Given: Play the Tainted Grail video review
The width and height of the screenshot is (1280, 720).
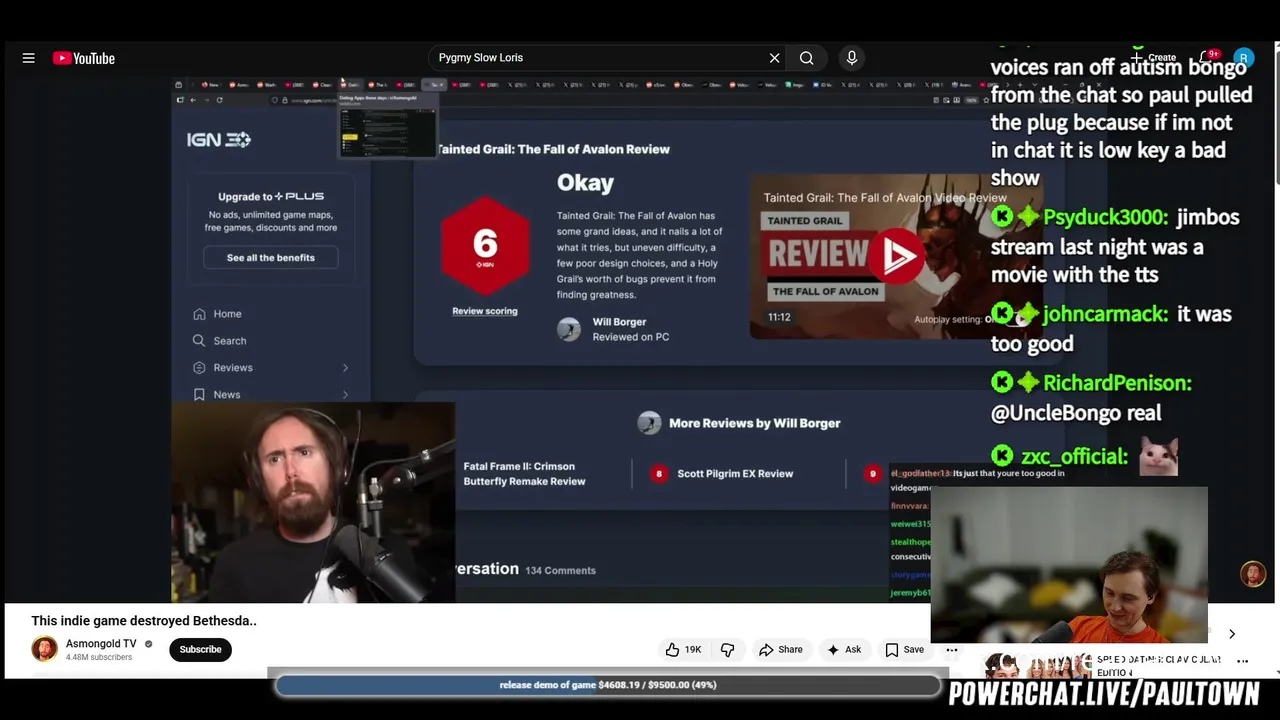Looking at the screenshot, I should 897,257.
